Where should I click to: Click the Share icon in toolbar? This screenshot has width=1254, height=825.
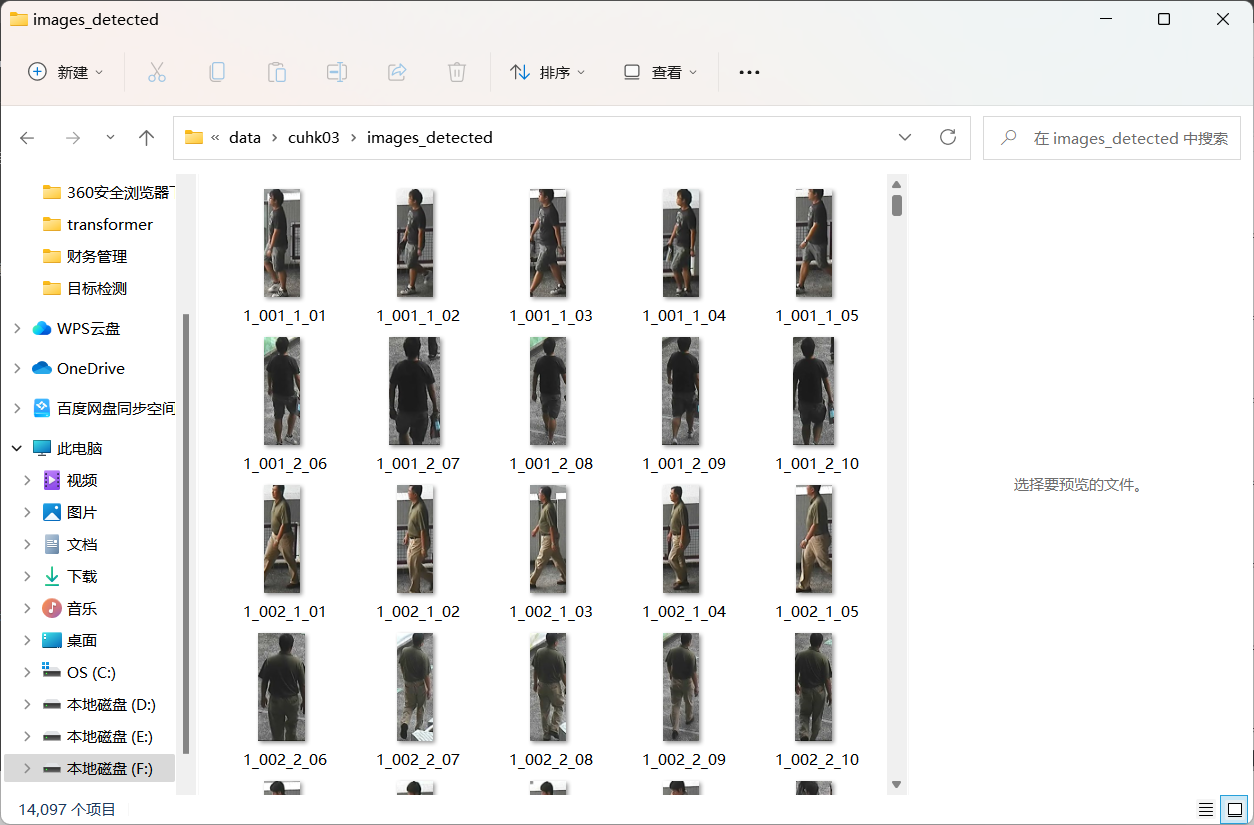pyautogui.click(x=397, y=72)
